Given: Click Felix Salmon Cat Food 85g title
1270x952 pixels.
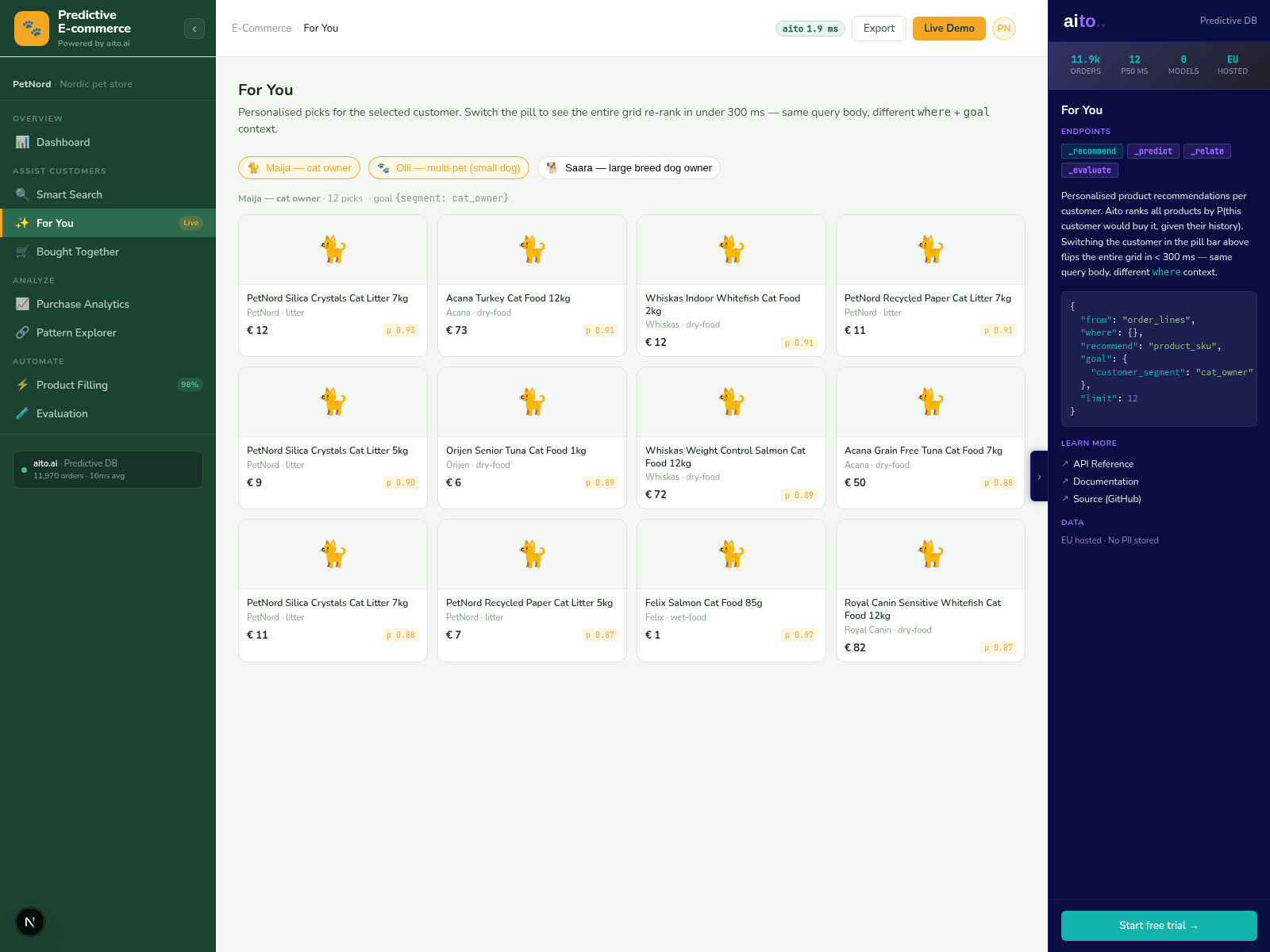Looking at the screenshot, I should coord(704,603).
